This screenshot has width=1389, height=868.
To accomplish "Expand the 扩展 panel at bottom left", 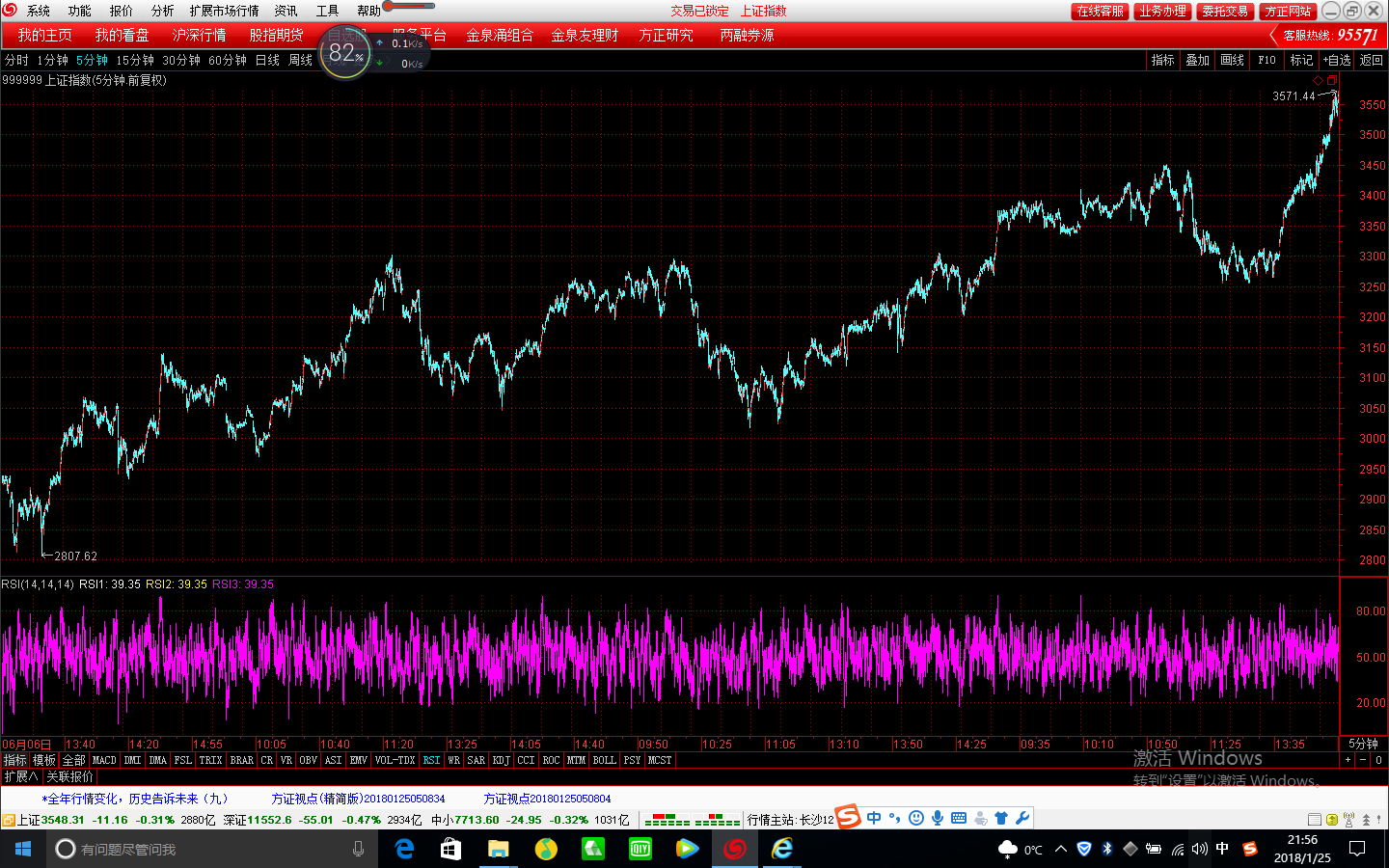I will (x=21, y=776).
